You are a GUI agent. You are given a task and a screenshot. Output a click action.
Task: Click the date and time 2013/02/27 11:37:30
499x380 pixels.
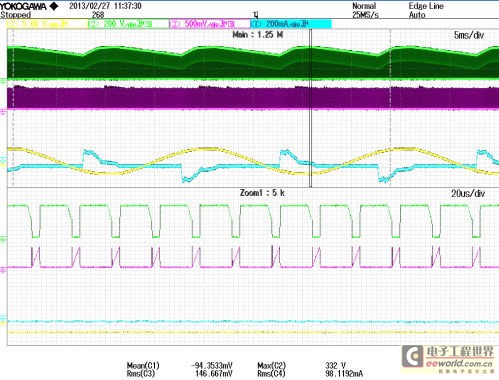(x=105, y=6)
